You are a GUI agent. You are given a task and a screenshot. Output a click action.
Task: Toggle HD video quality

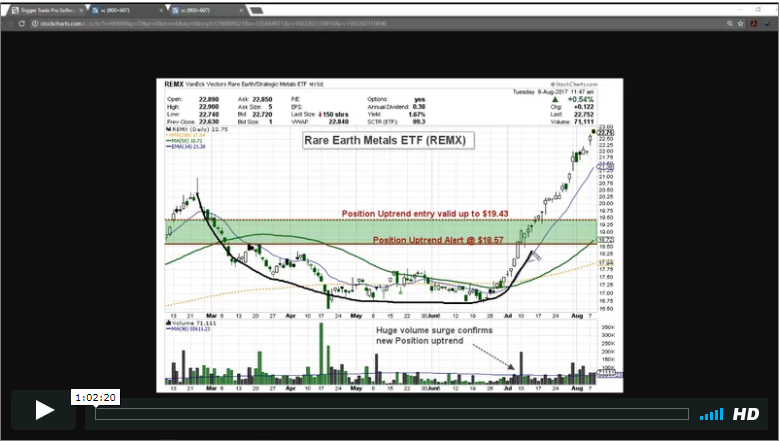pos(746,414)
